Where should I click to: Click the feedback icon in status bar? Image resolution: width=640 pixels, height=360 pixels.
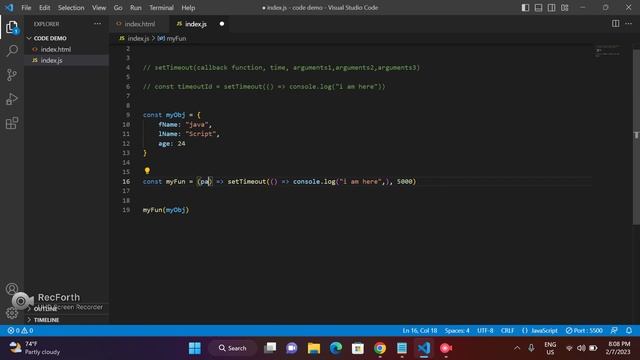coord(614,331)
